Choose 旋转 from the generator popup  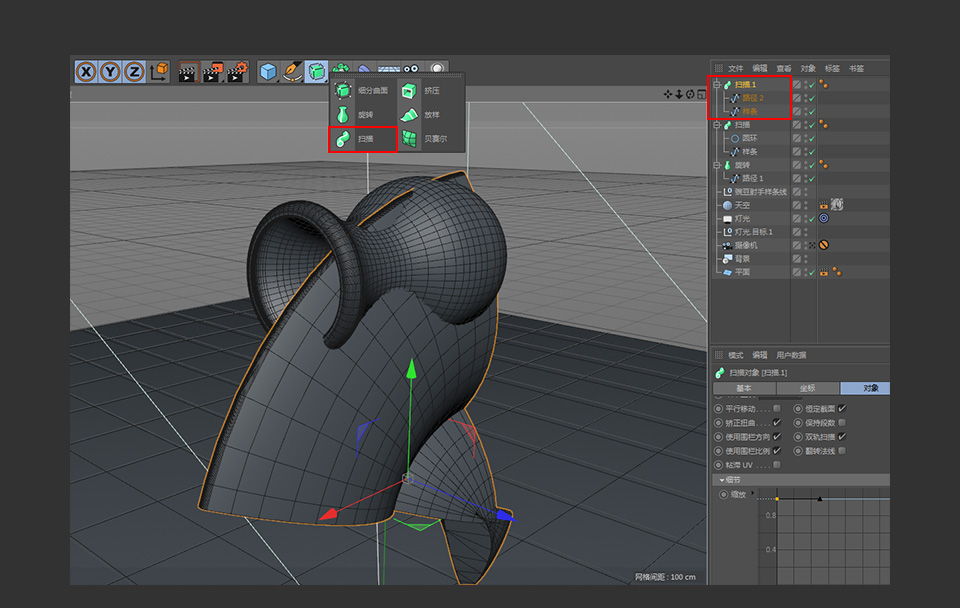point(354,114)
